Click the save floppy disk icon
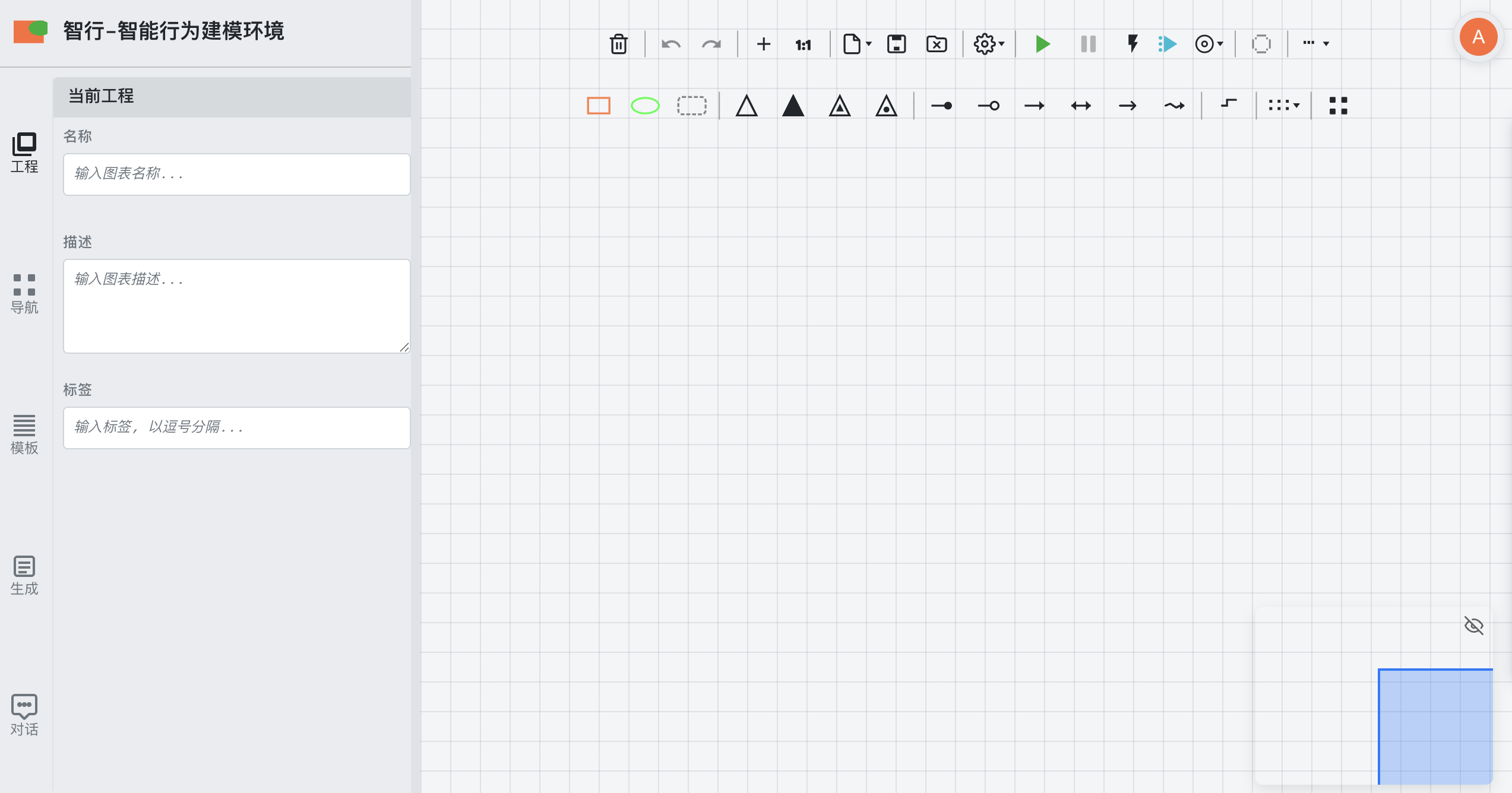 (896, 44)
